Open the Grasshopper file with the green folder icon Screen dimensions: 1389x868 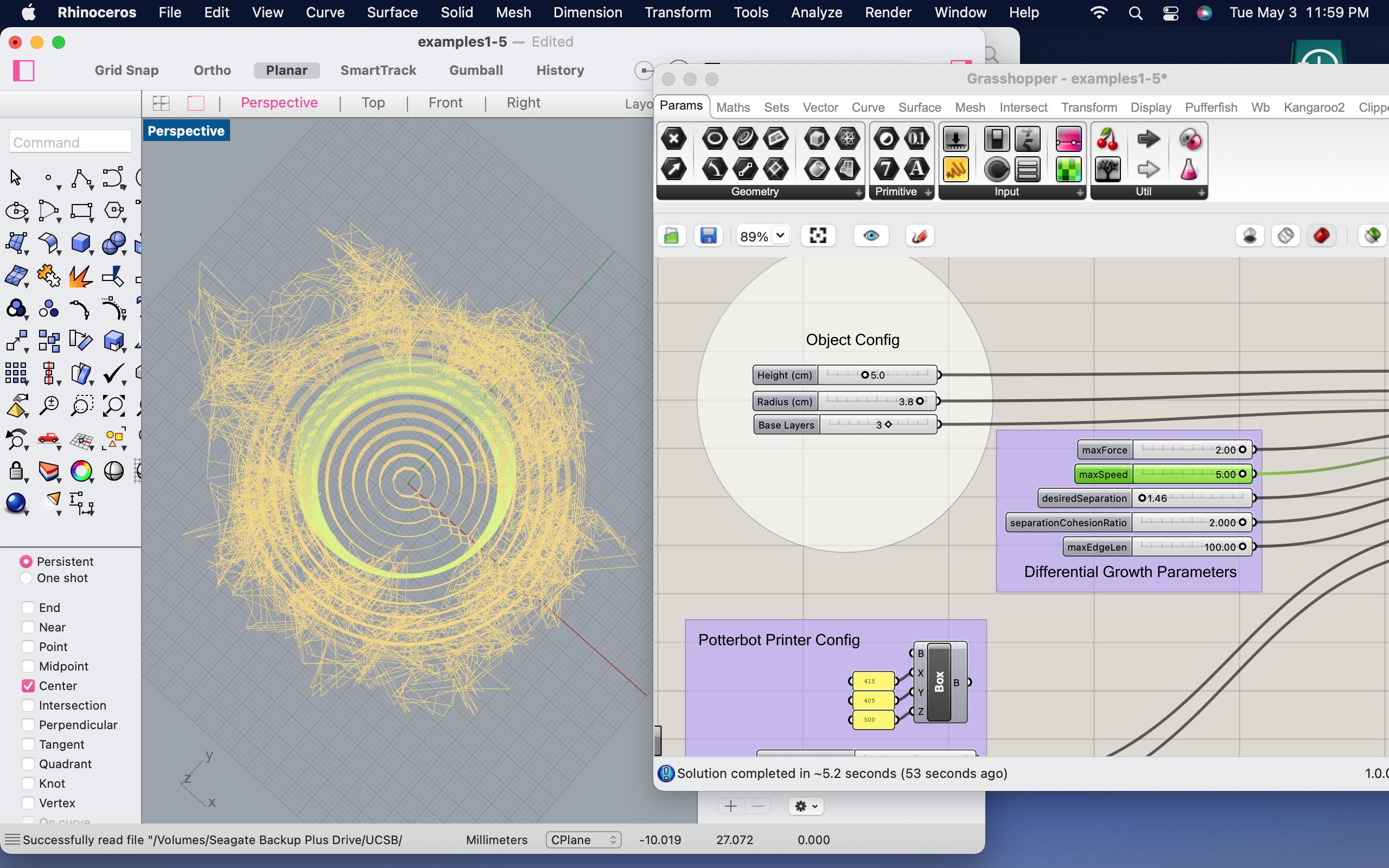click(x=672, y=236)
